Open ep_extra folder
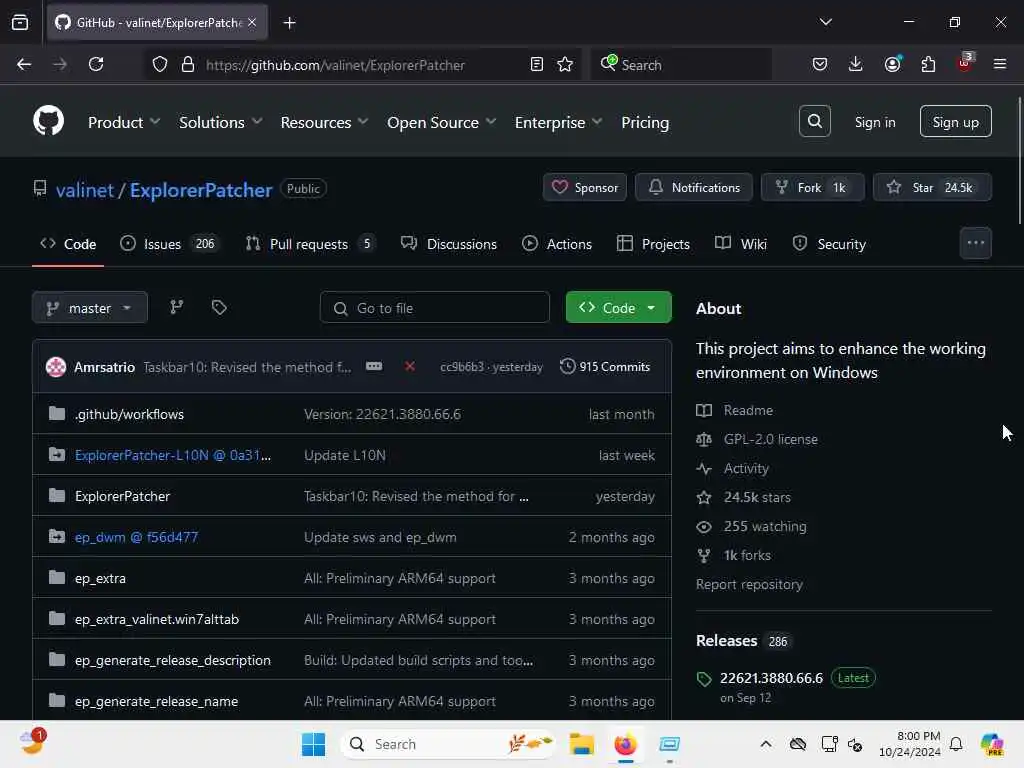The height and width of the screenshot is (768, 1024). [x=100, y=578]
